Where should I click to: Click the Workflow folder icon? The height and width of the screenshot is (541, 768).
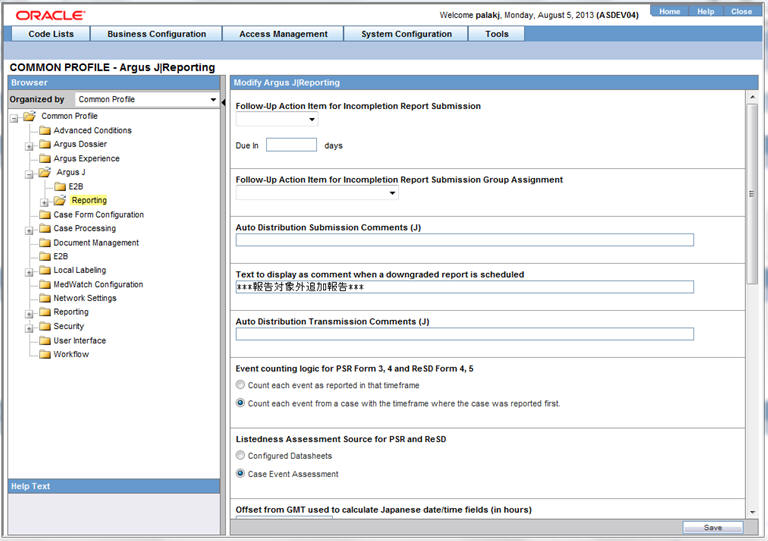click(45, 354)
